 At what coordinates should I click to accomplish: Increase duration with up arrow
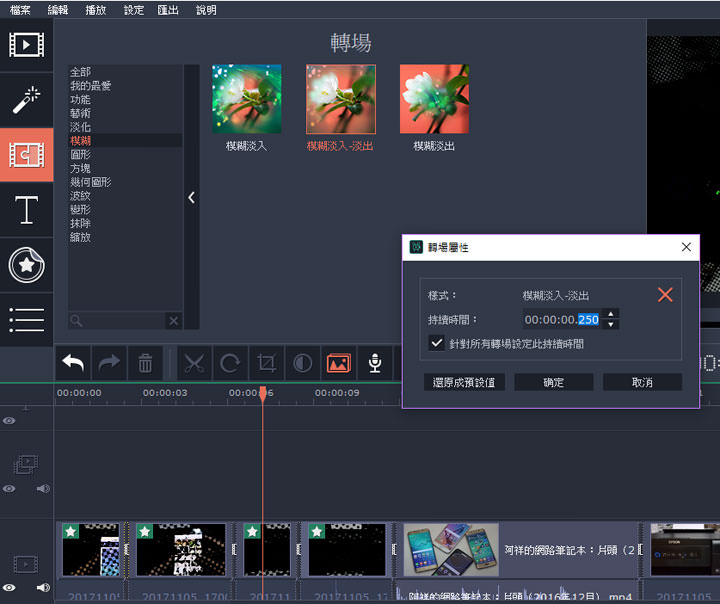coord(611,314)
